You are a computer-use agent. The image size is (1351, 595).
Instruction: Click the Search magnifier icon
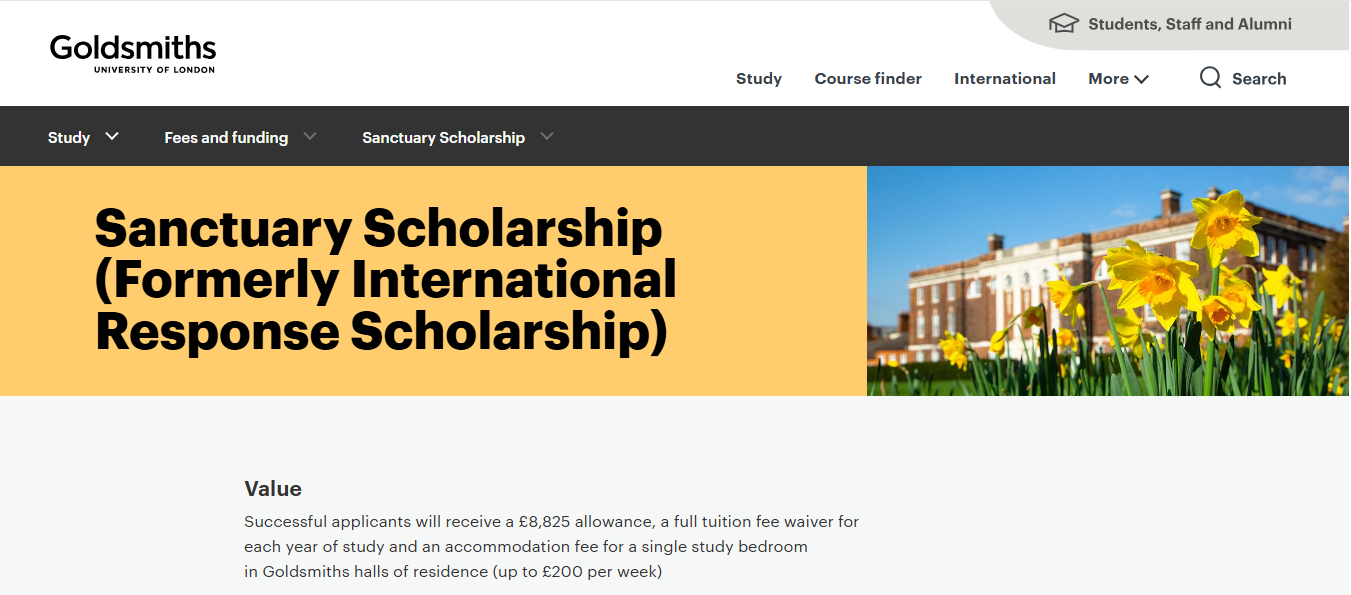(x=1211, y=77)
